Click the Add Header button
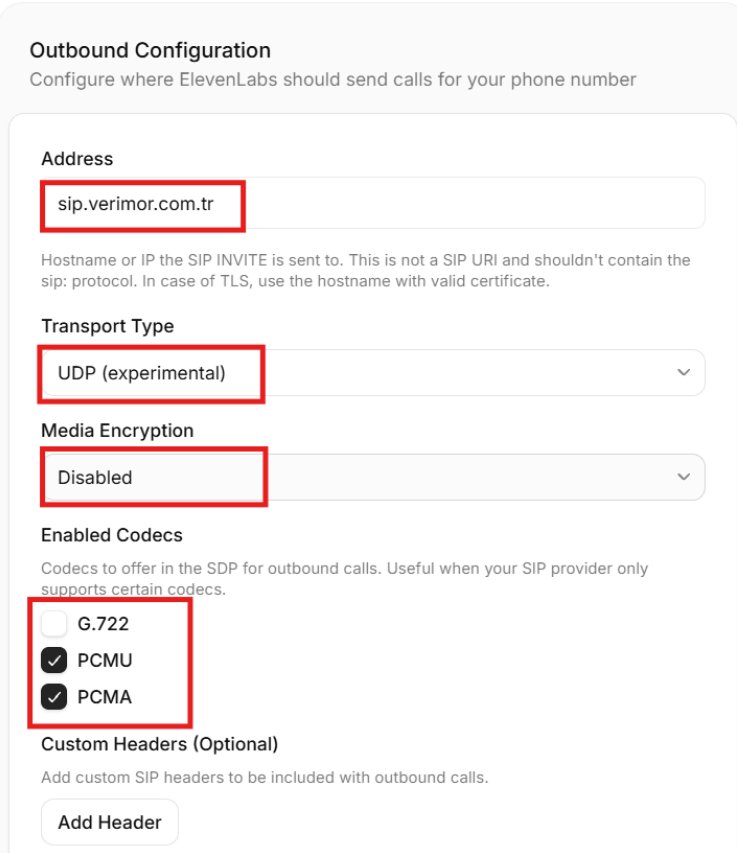The width and height of the screenshot is (737, 853). click(x=110, y=822)
